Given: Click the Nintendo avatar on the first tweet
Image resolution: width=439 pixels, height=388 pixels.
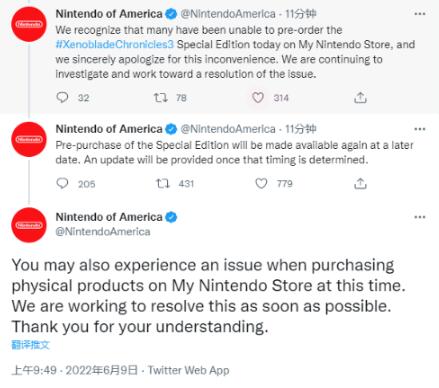Looking at the screenshot, I should click(x=29, y=24).
